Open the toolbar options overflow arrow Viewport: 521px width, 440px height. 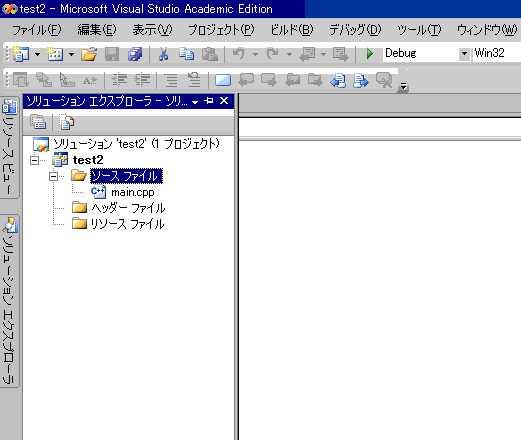[x=403, y=87]
